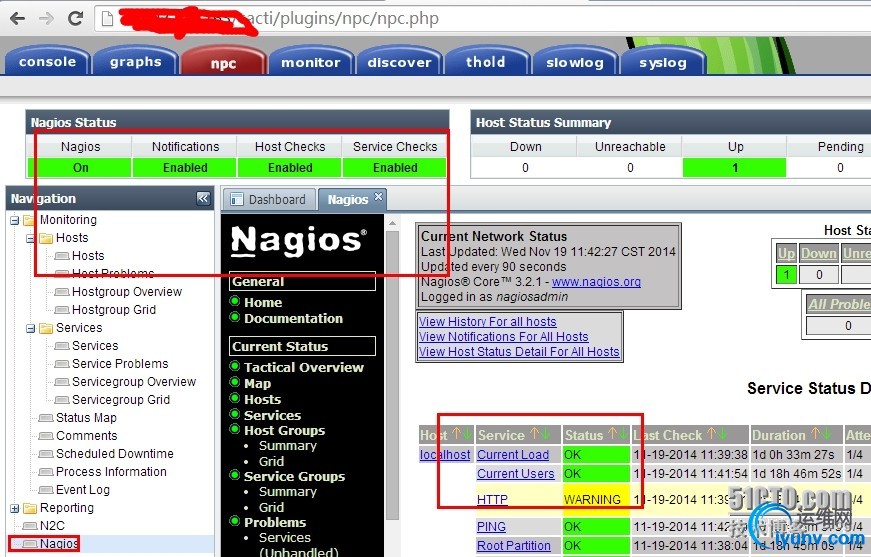The width and height of the screenshot is (871, 557).
Task: Close the Nagios panel tab
Action: tap(378, 196)
